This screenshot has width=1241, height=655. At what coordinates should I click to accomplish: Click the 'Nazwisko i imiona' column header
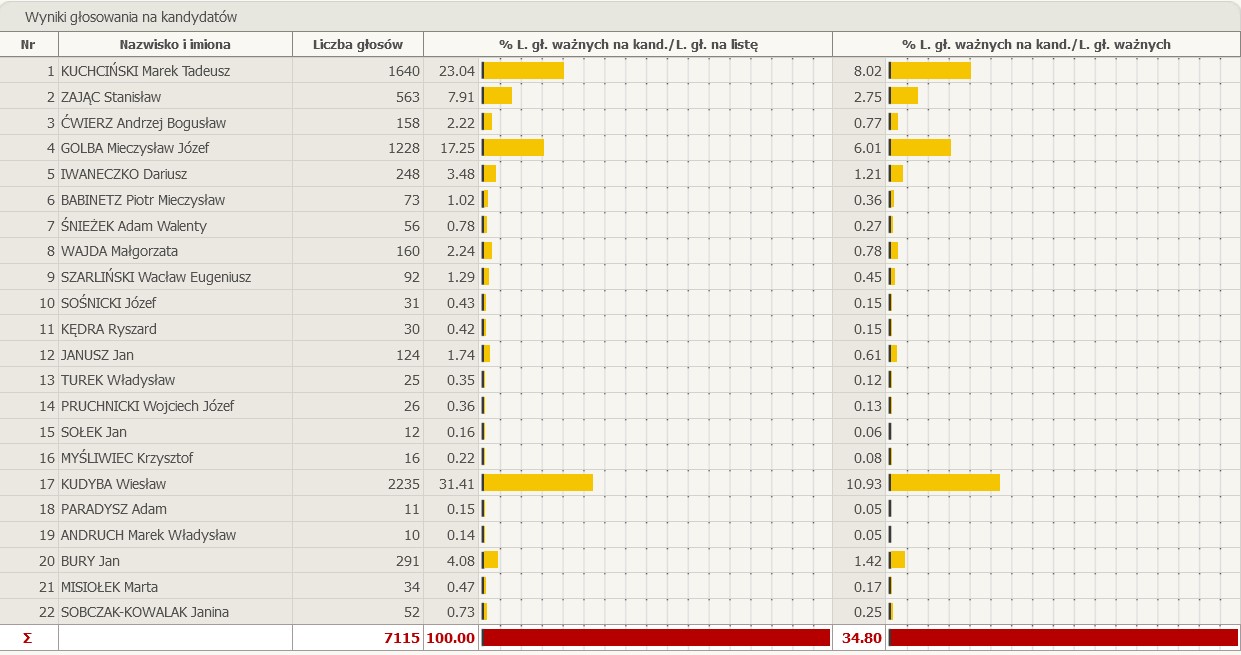[175, 45]
